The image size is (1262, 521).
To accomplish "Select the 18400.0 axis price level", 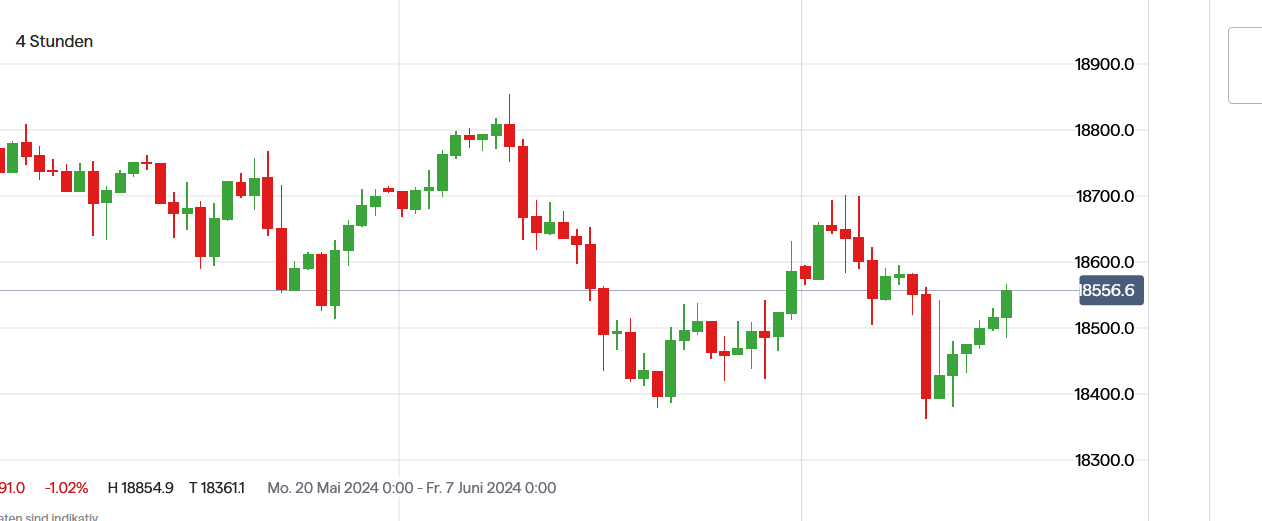I will coord(1104,395).
